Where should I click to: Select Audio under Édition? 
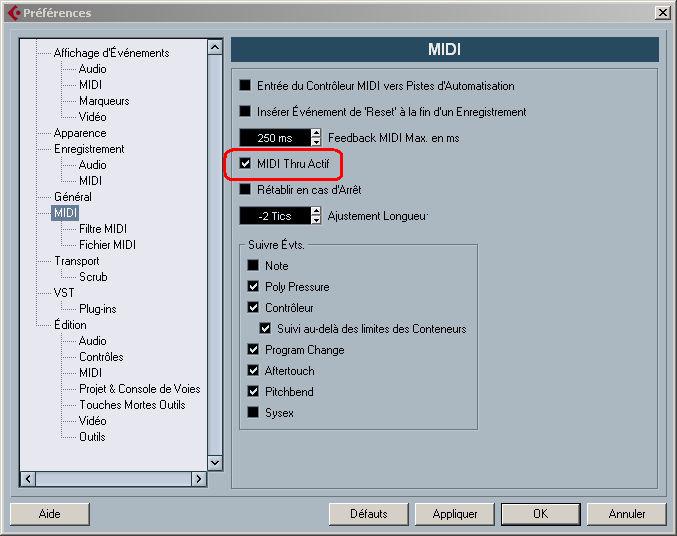[92, 340]
